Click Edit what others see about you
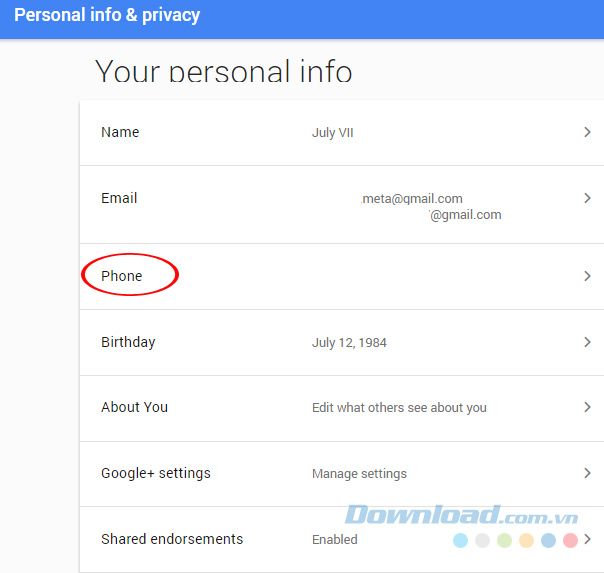 coord(399,408)
